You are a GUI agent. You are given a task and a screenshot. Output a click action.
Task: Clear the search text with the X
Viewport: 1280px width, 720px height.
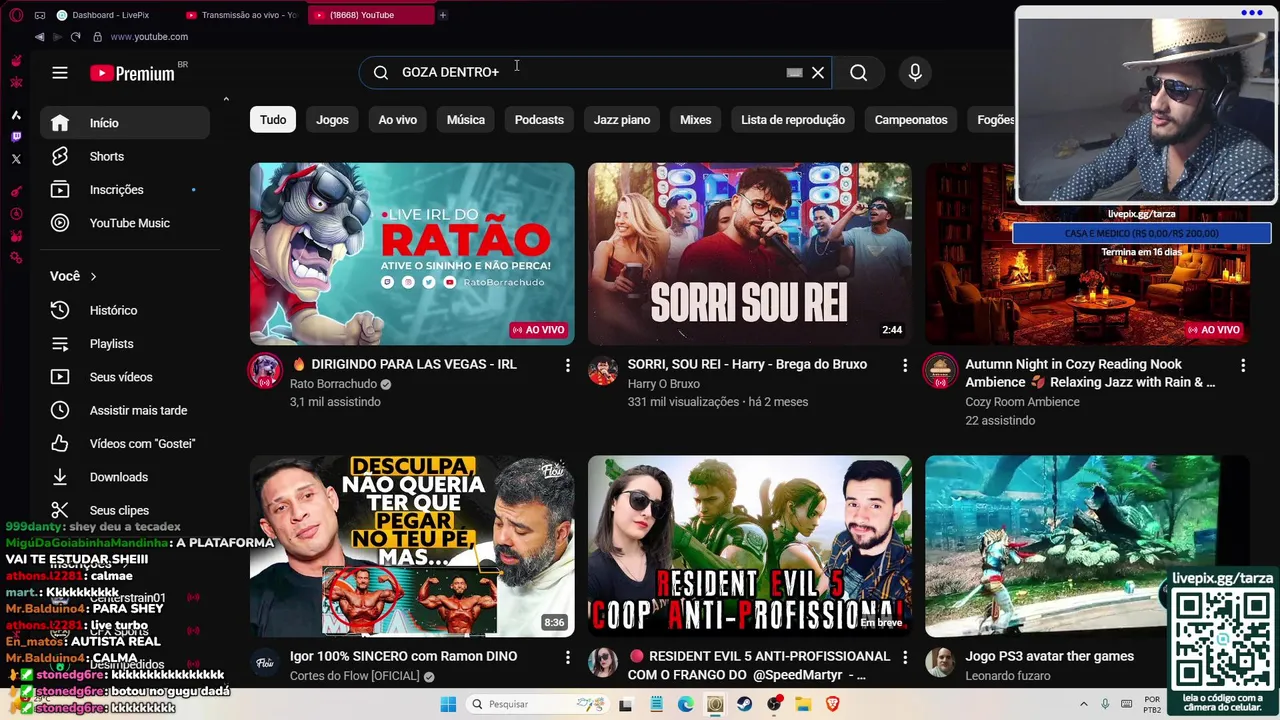pos(818,72)
